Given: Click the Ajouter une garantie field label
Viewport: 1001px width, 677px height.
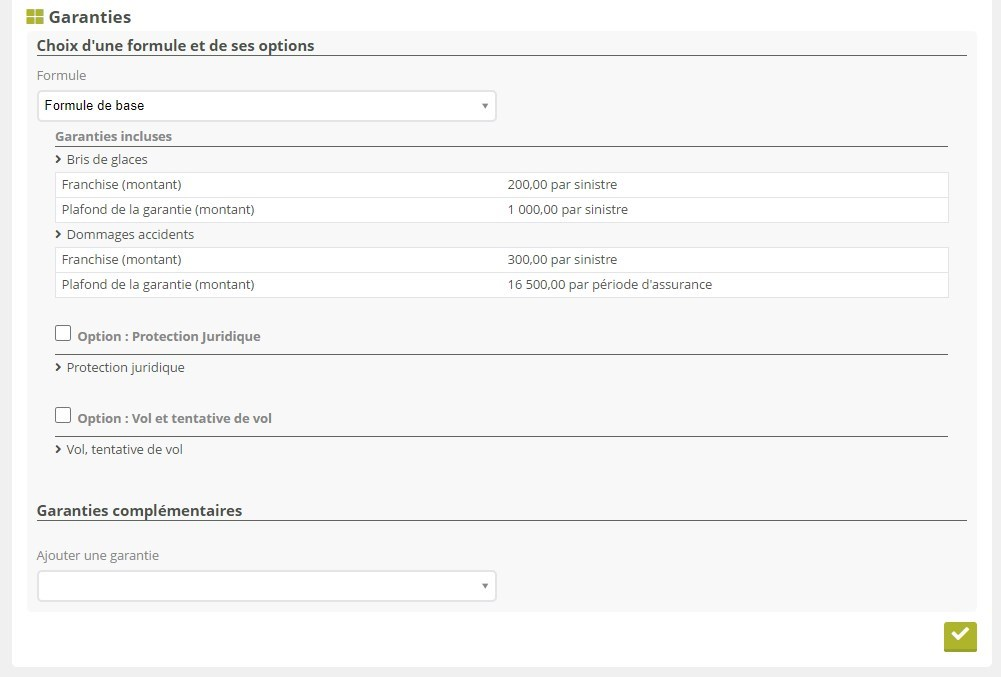Looking at the screenshot, I should 98,555.
